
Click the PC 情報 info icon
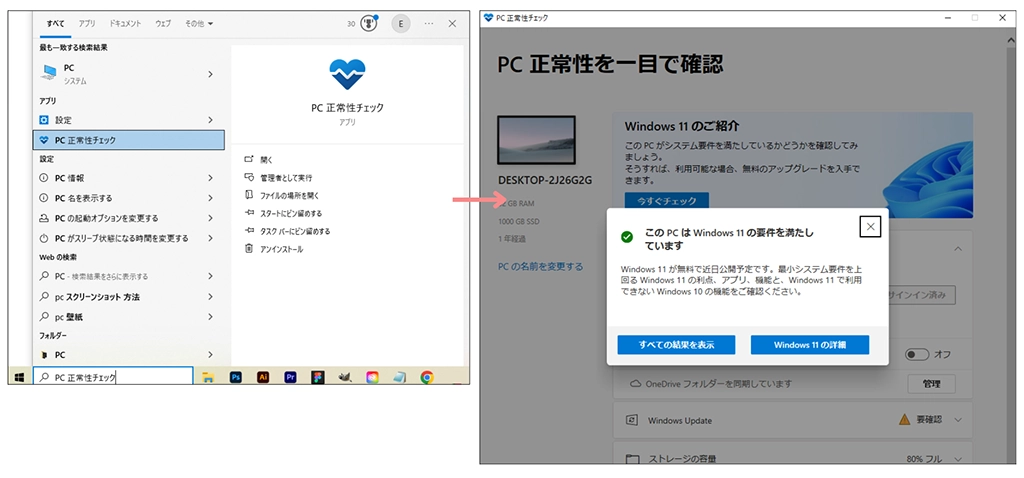tap(44, 178)
